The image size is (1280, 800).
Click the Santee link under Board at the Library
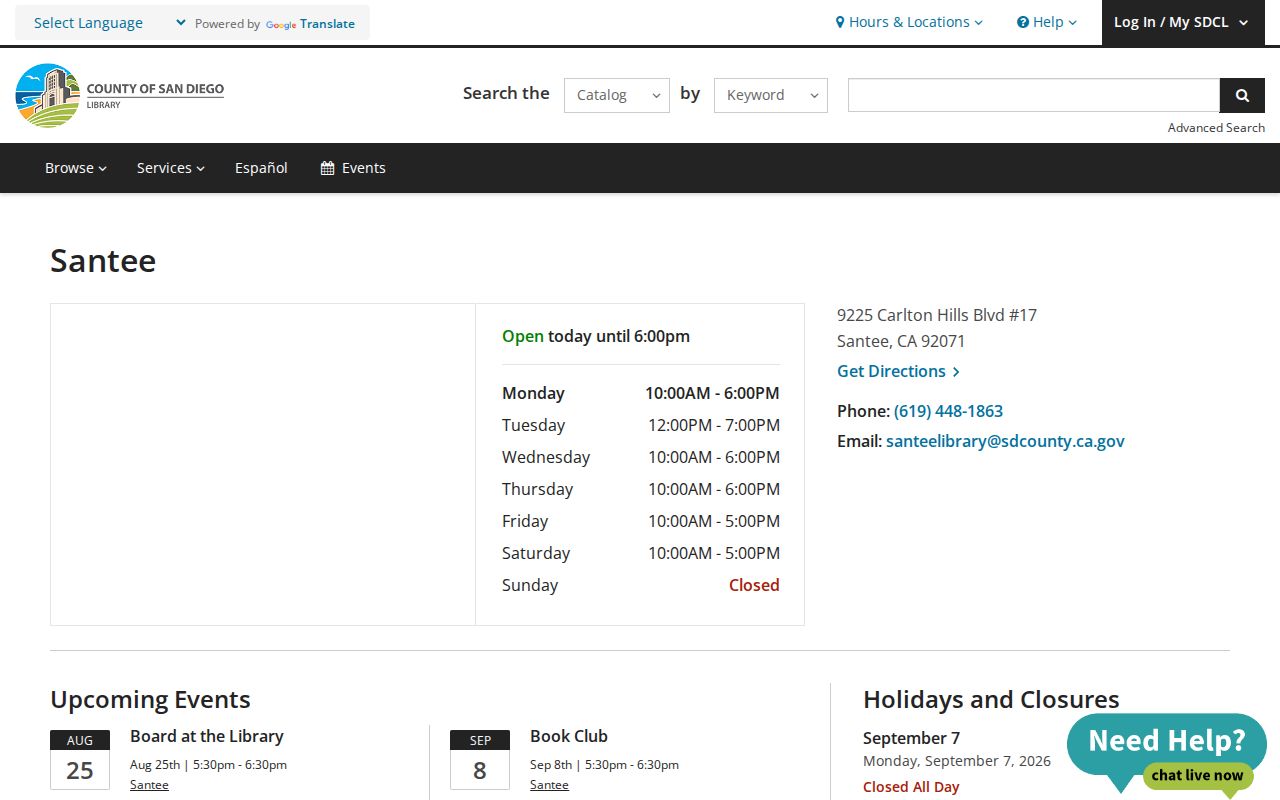click(x=149, y=785)
